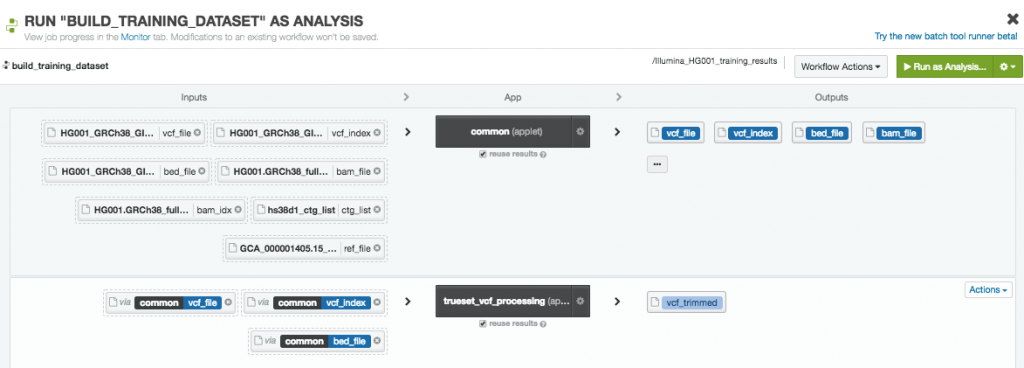Expand the gear dropdown beside Run as Analysis
The height and width of the screenshot is (368, 1024).
(1005, 67)
